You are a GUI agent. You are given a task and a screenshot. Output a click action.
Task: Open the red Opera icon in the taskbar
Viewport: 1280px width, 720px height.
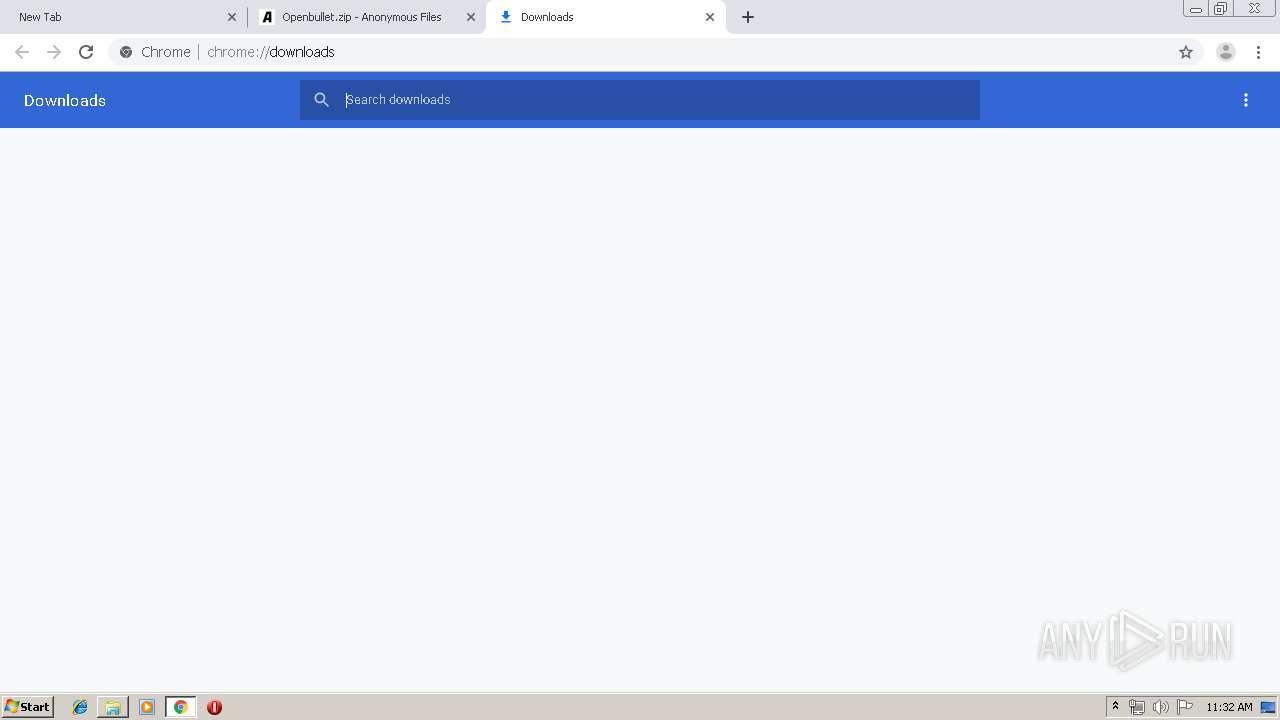click(214, 707)
